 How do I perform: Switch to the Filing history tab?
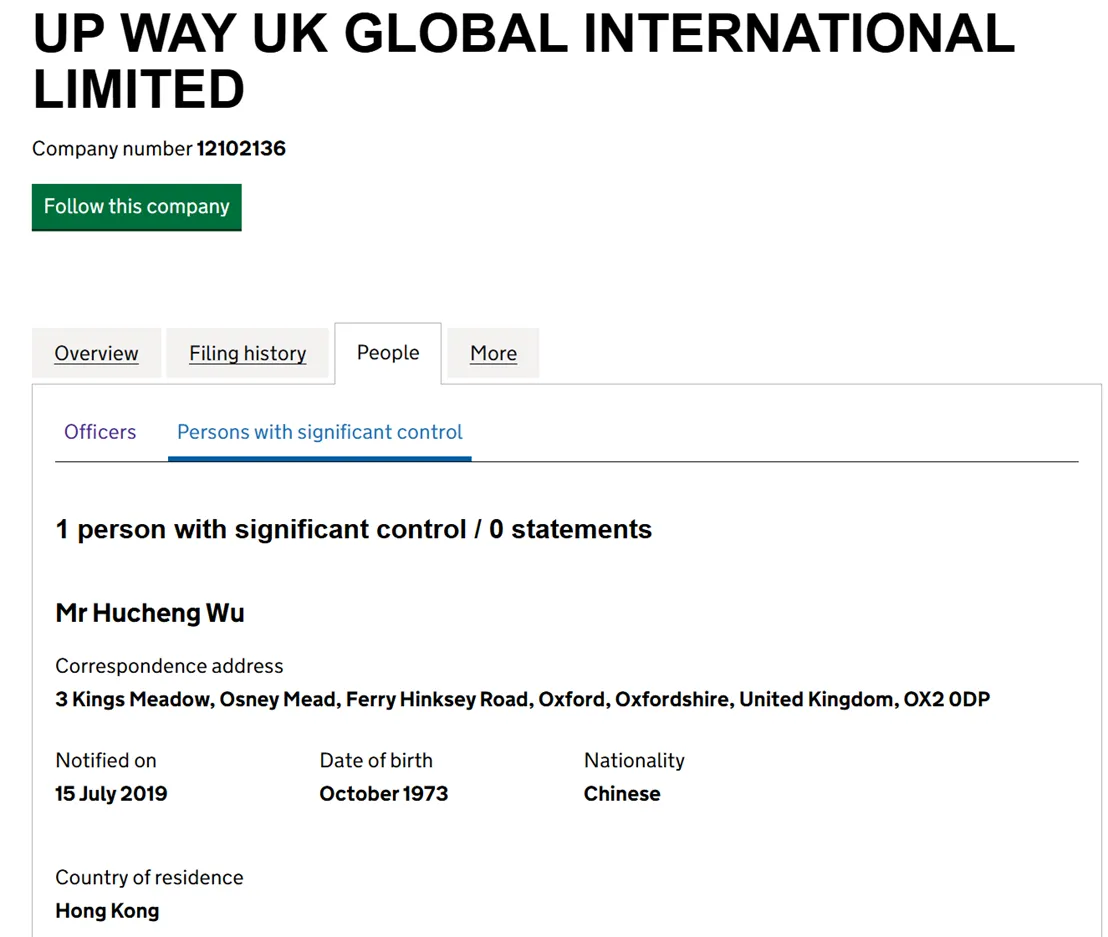coord(247,353)
